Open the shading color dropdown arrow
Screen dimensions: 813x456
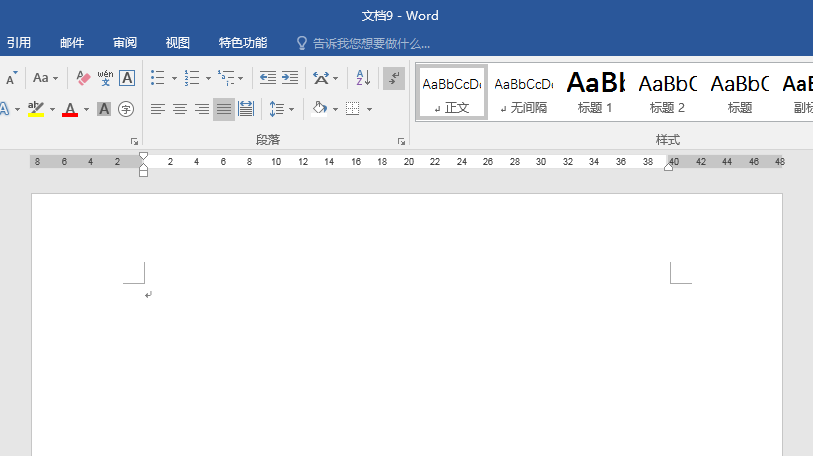[335, 109]
